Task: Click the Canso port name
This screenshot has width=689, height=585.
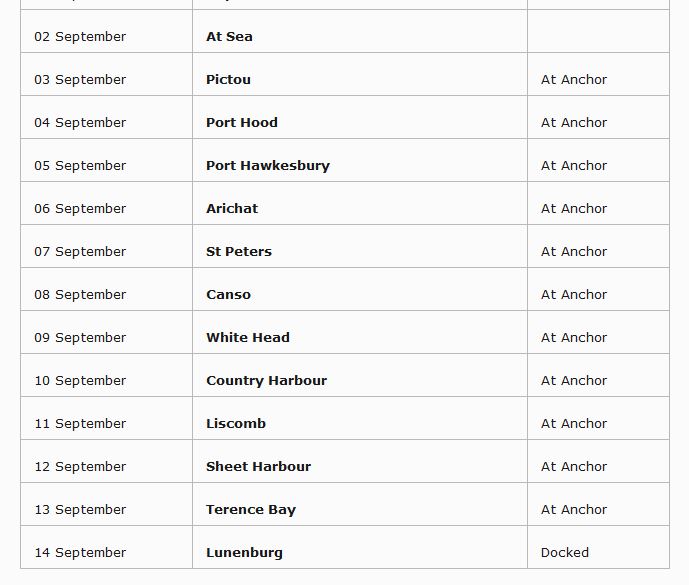Action: [x=228, y=295]
